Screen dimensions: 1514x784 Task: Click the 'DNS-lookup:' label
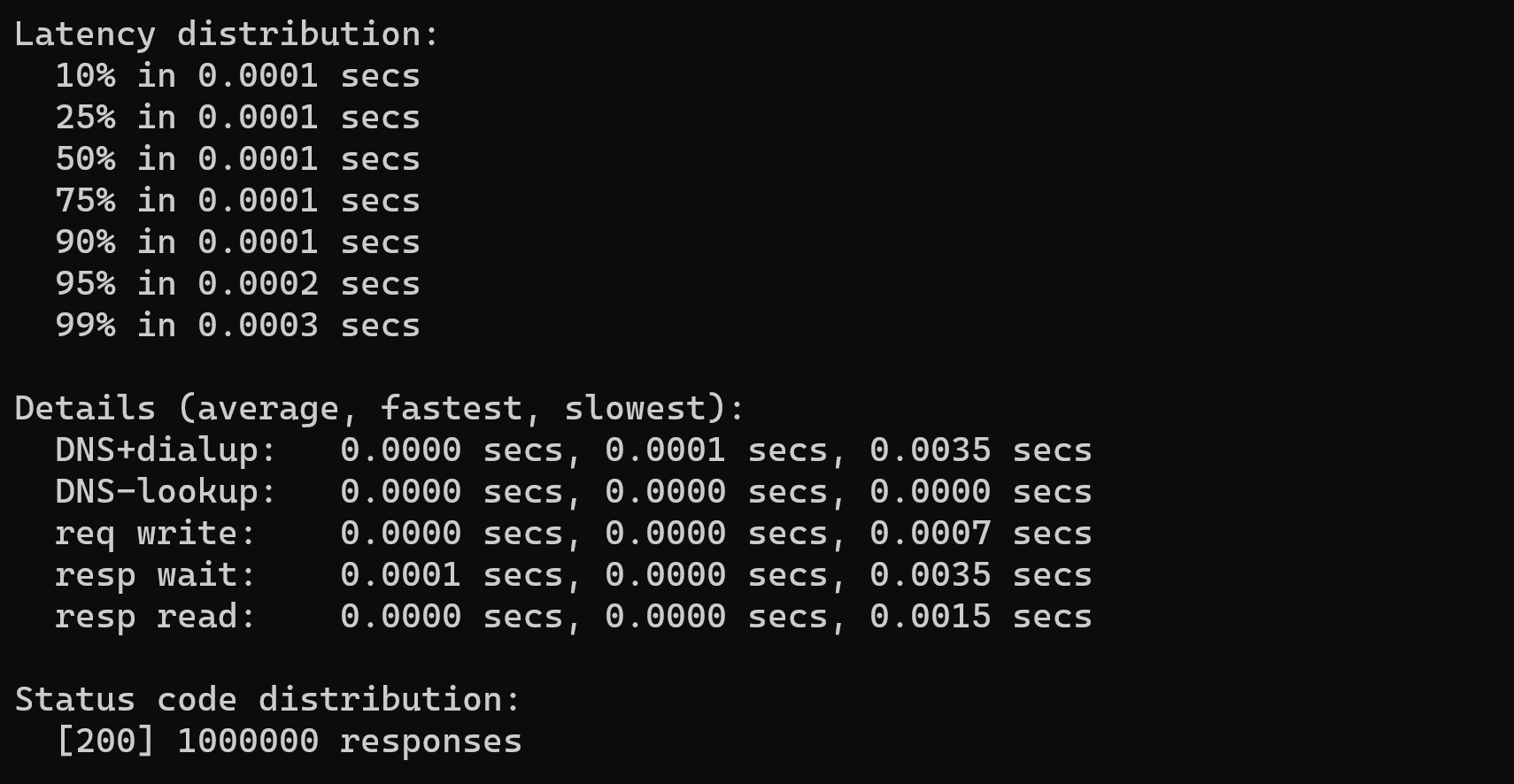click(166, 492)
